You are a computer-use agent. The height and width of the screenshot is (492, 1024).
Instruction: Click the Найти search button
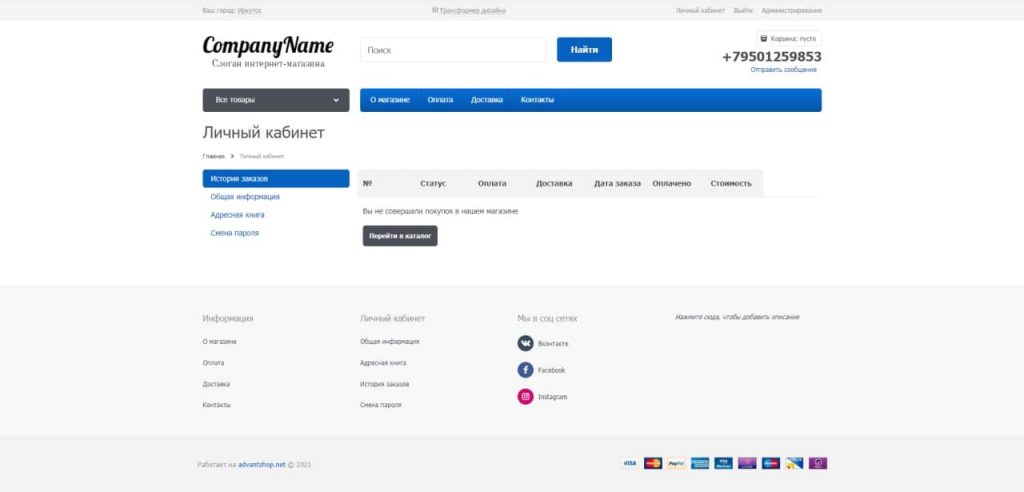tap(584, 50)
